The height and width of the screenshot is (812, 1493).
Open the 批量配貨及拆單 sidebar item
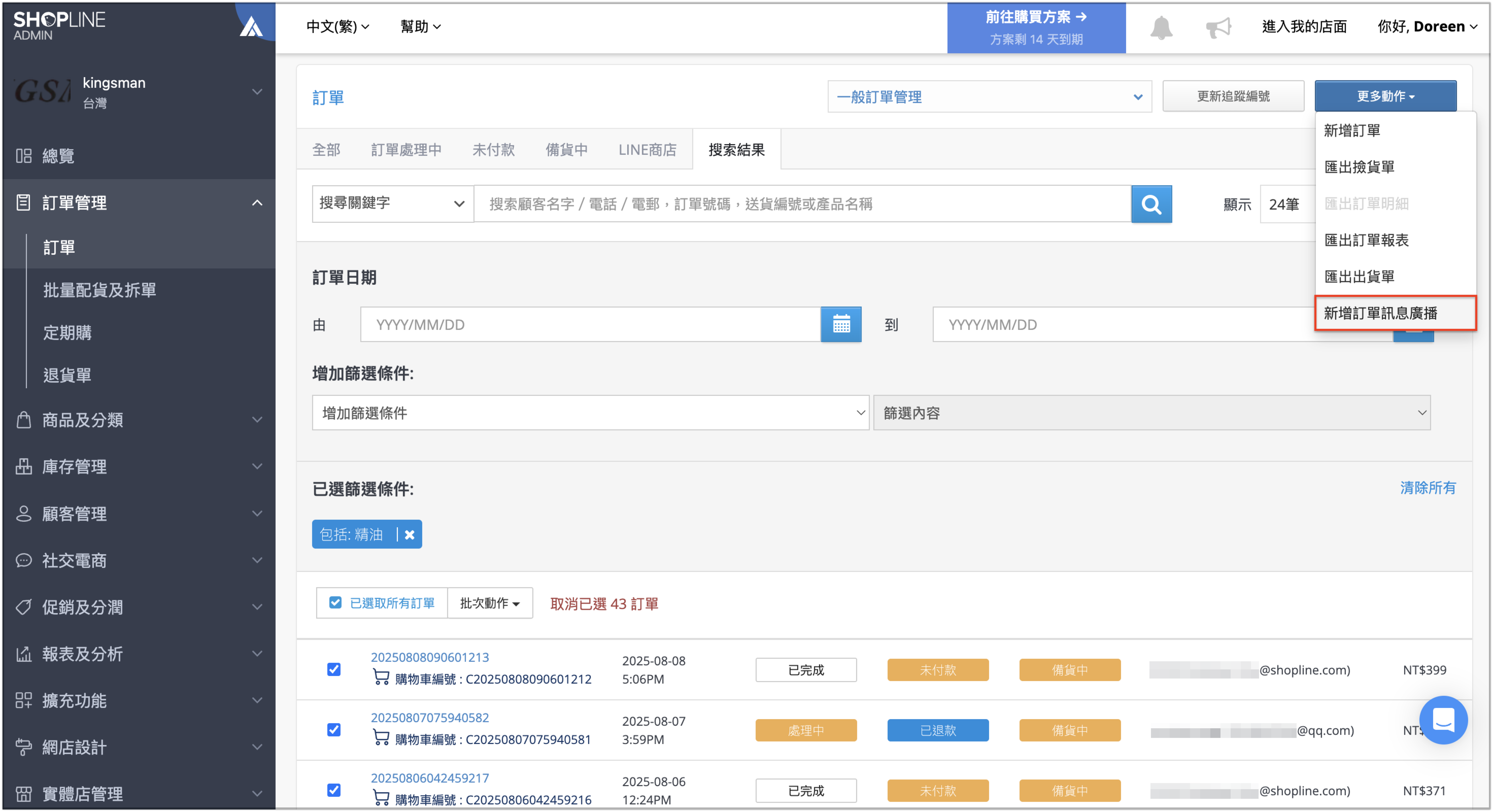coord(100,290)
